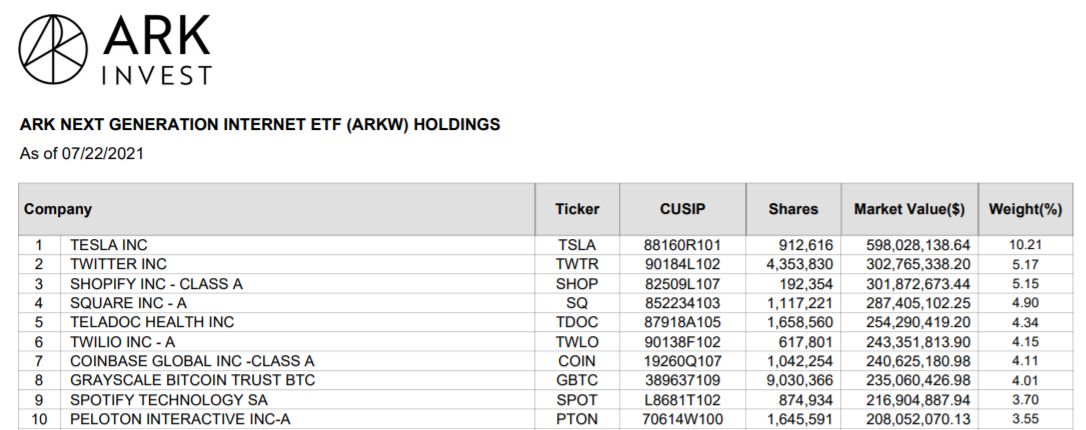Click the CUSIP column header
1086x430 pixels.
(682, 209)
